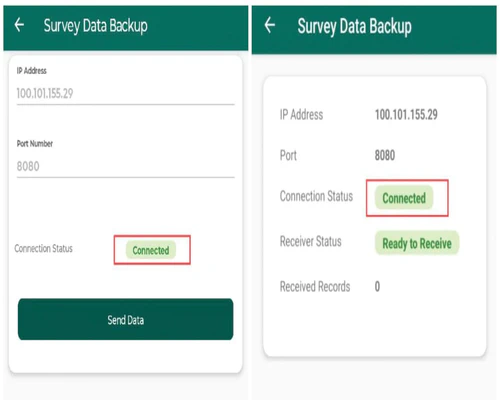Image resolution: width=500 pixels, height=400 pixels.
Task: Click Connection Status label on left screen
Action: 43,249
